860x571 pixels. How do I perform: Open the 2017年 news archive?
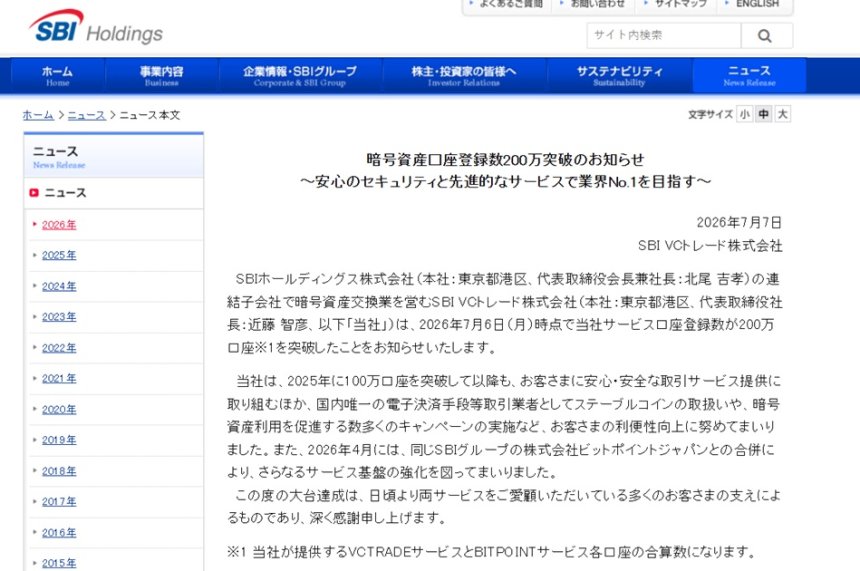pos(59,501)
